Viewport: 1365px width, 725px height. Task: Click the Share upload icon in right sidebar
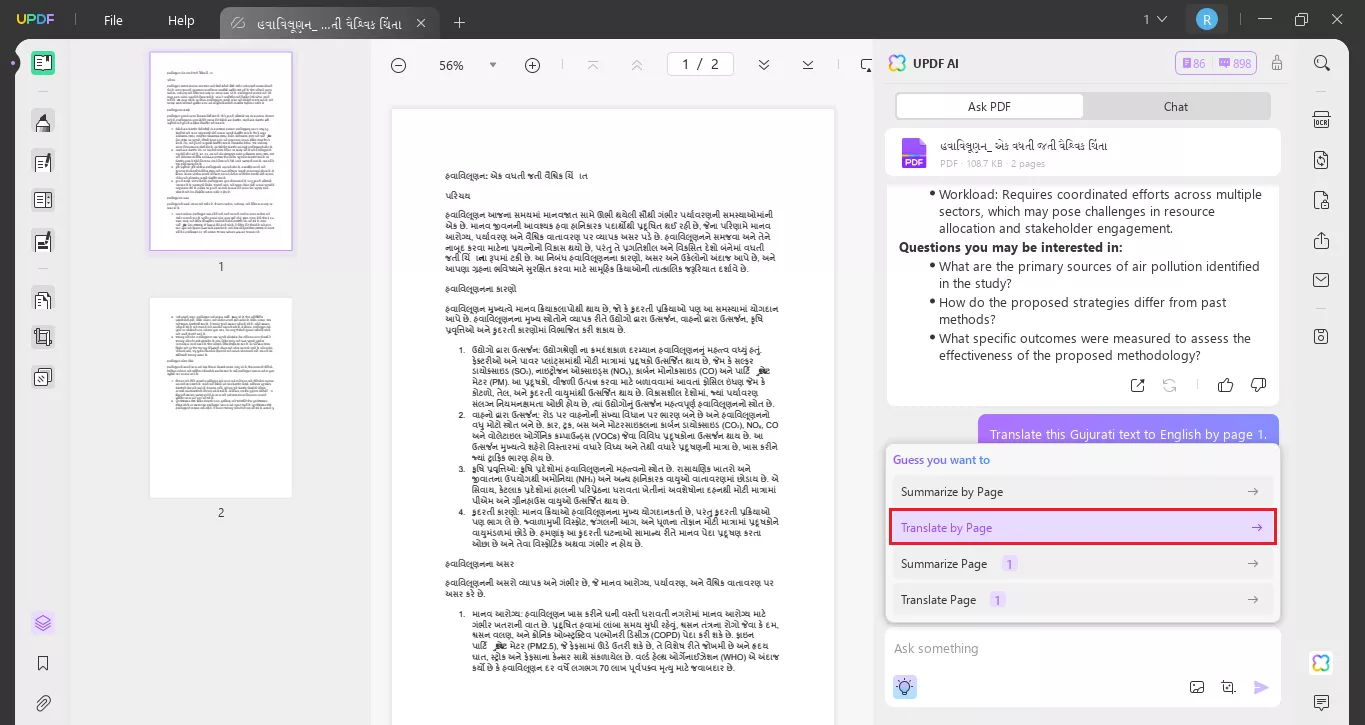click(1322, 241)
